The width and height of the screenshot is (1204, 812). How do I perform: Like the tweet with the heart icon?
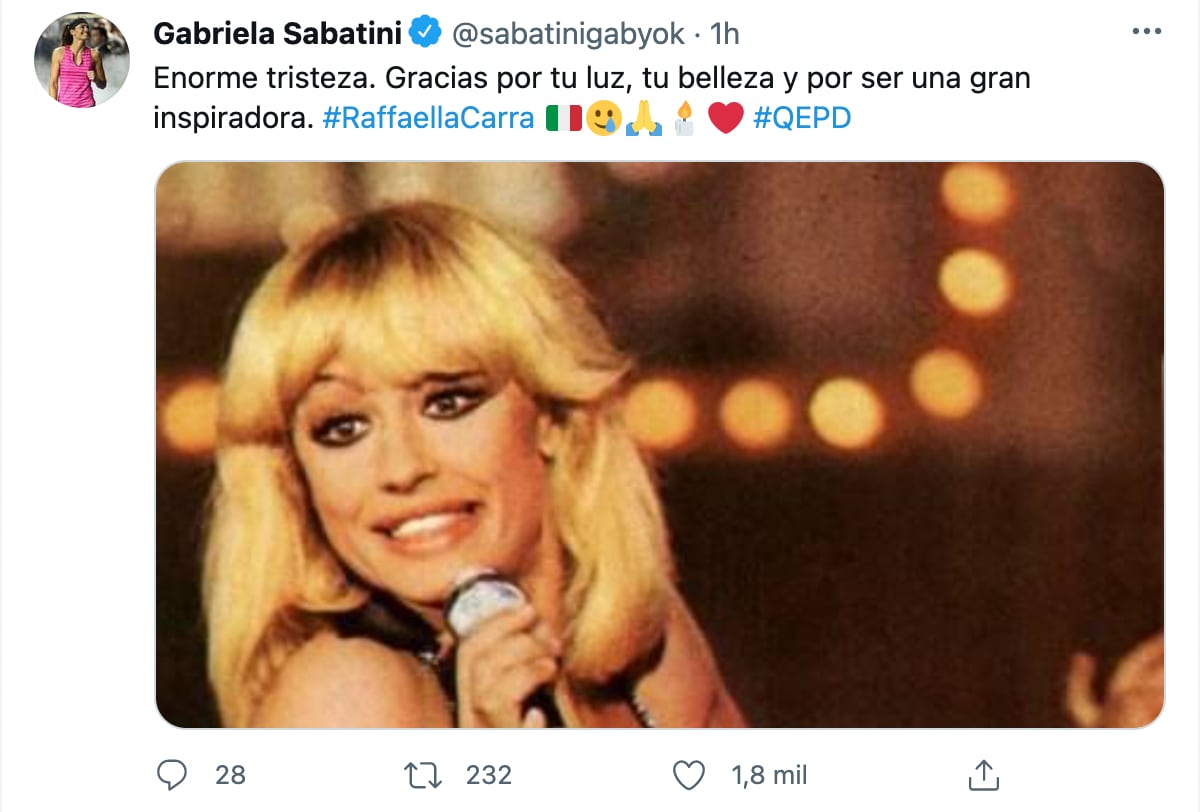pos(687,775)
